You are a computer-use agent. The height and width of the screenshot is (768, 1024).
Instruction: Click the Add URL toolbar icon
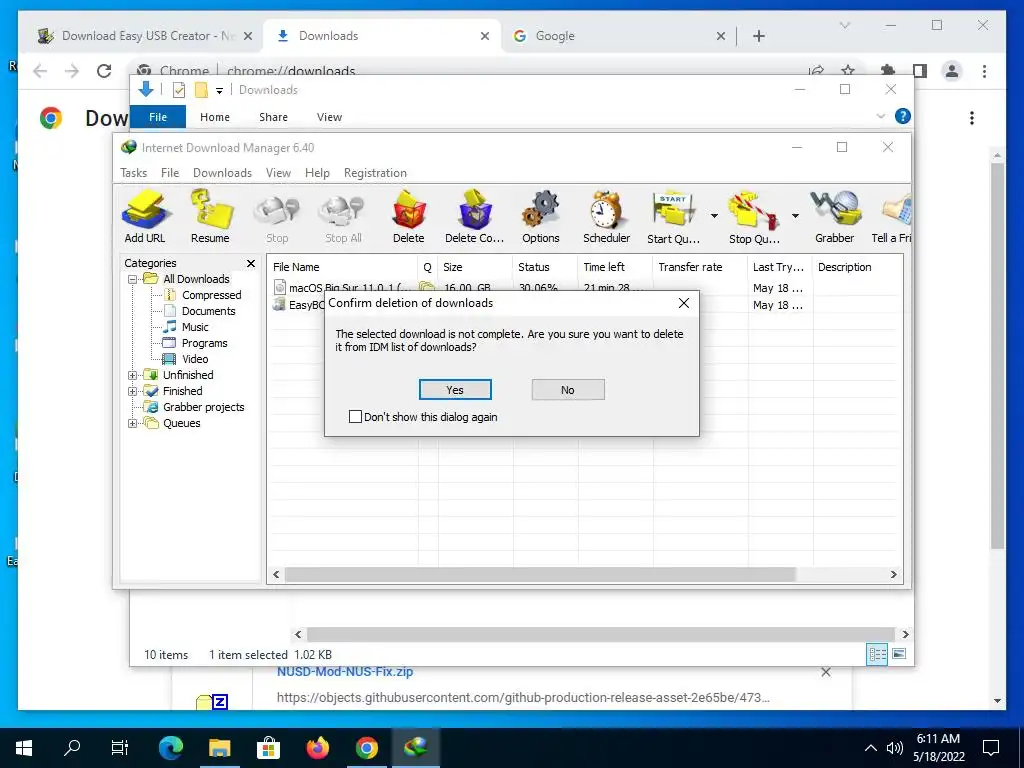[145, 217]
